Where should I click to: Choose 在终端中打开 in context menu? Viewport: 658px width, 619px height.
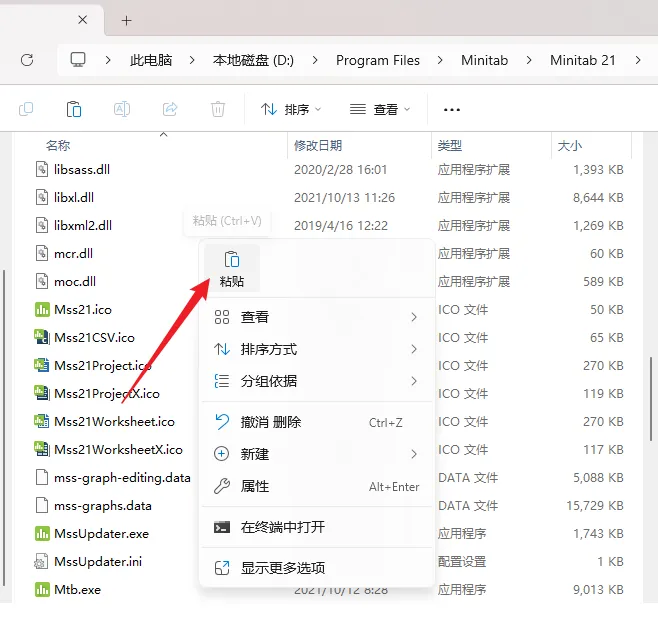317,527
